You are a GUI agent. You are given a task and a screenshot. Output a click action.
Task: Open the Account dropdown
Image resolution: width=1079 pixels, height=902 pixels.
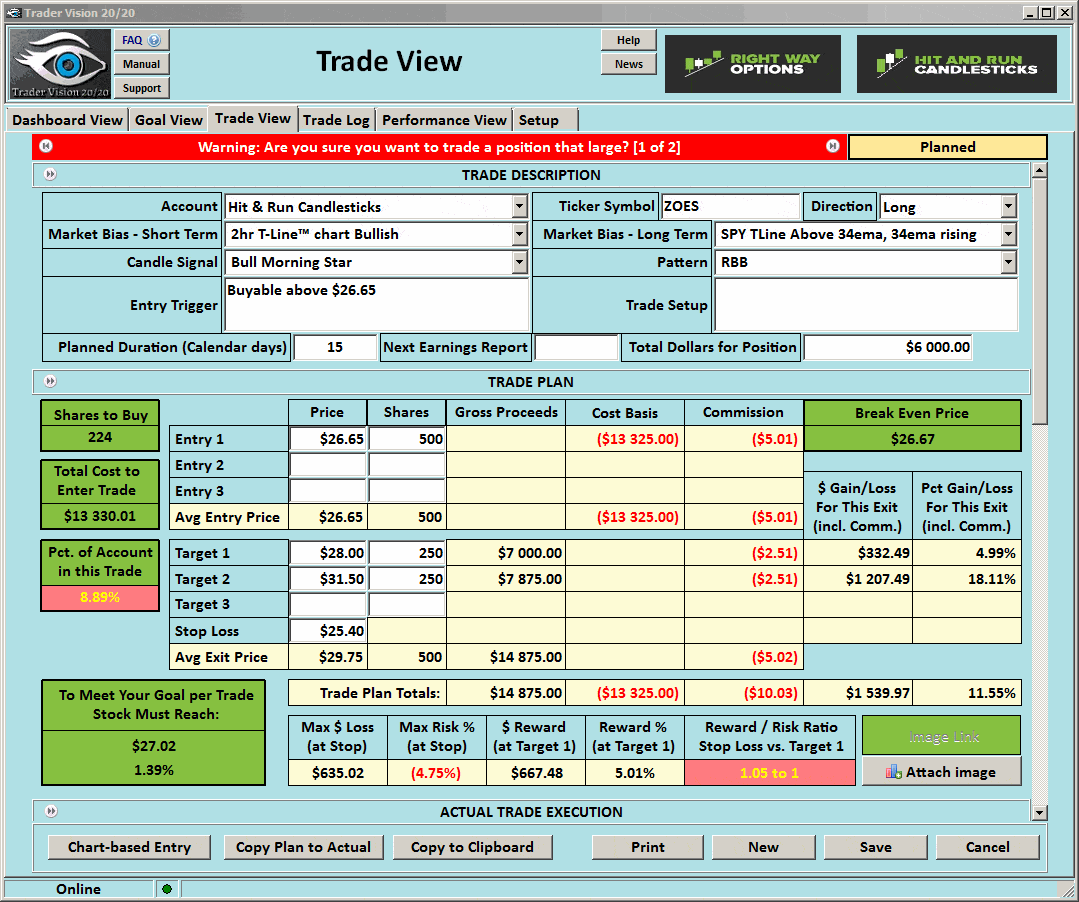[x=520, y=206]
